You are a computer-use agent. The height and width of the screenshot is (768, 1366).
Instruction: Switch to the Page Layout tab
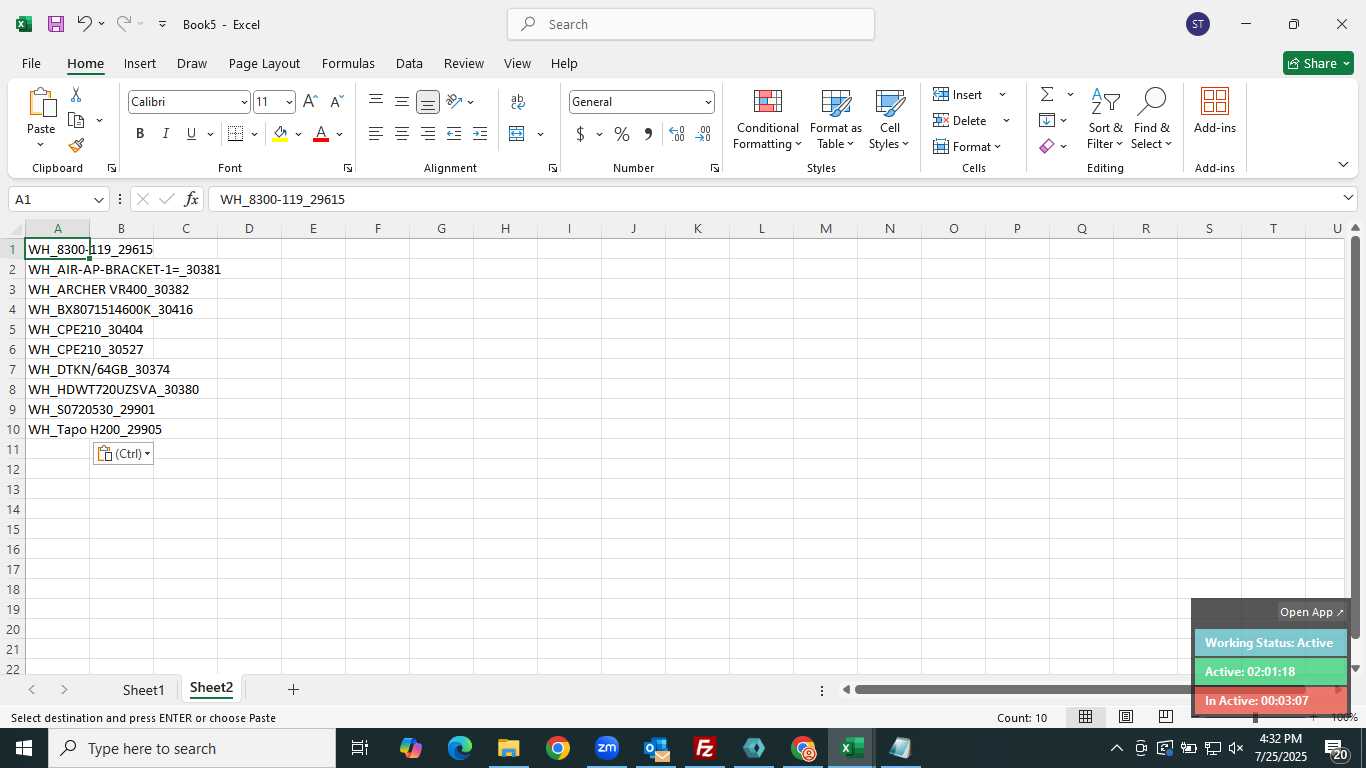(x=264, y=63)
